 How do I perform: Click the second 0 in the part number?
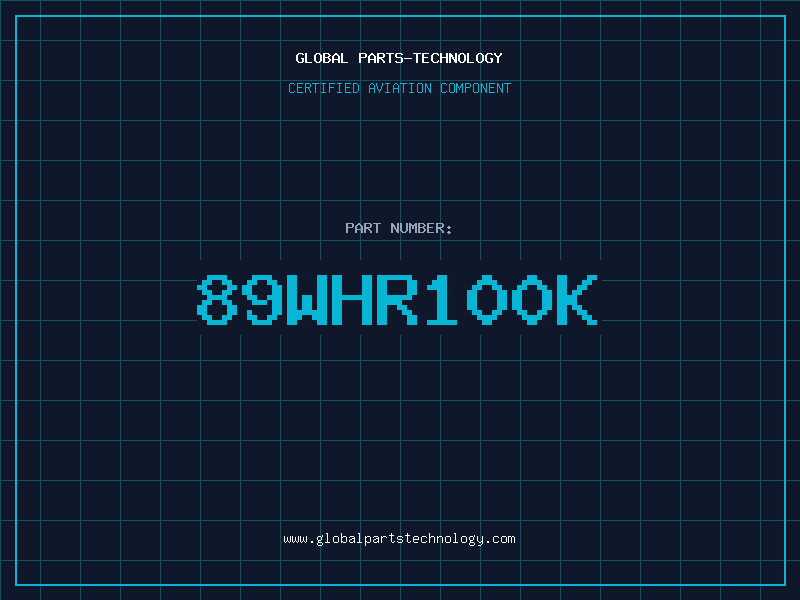click(x=534, y=299)
